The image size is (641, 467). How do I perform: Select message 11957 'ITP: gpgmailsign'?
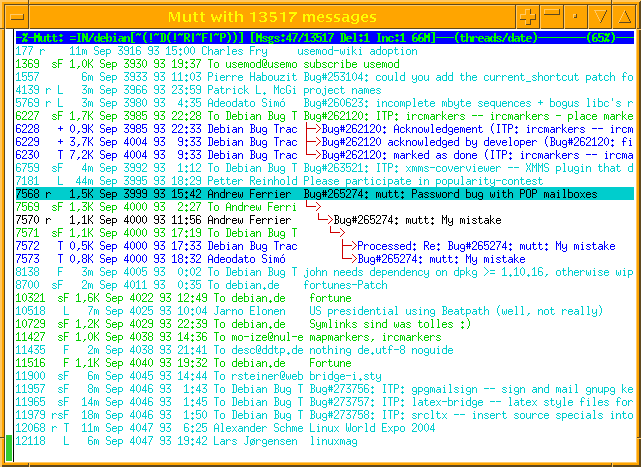click(x=325, y=390)
